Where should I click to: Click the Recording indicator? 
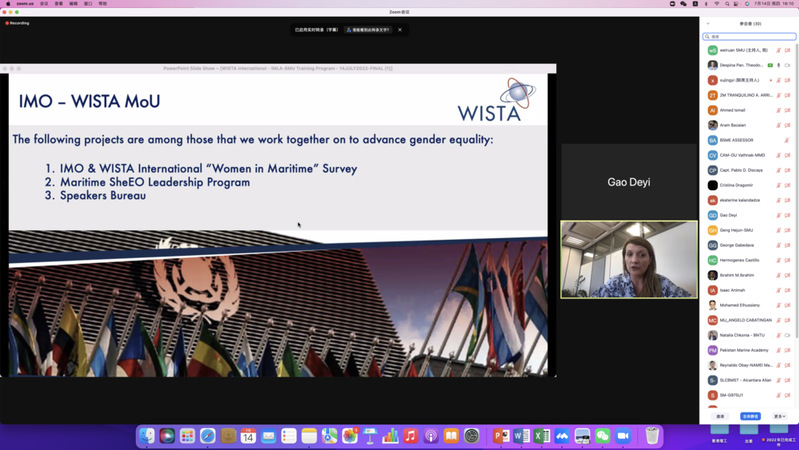pos(17,23)
